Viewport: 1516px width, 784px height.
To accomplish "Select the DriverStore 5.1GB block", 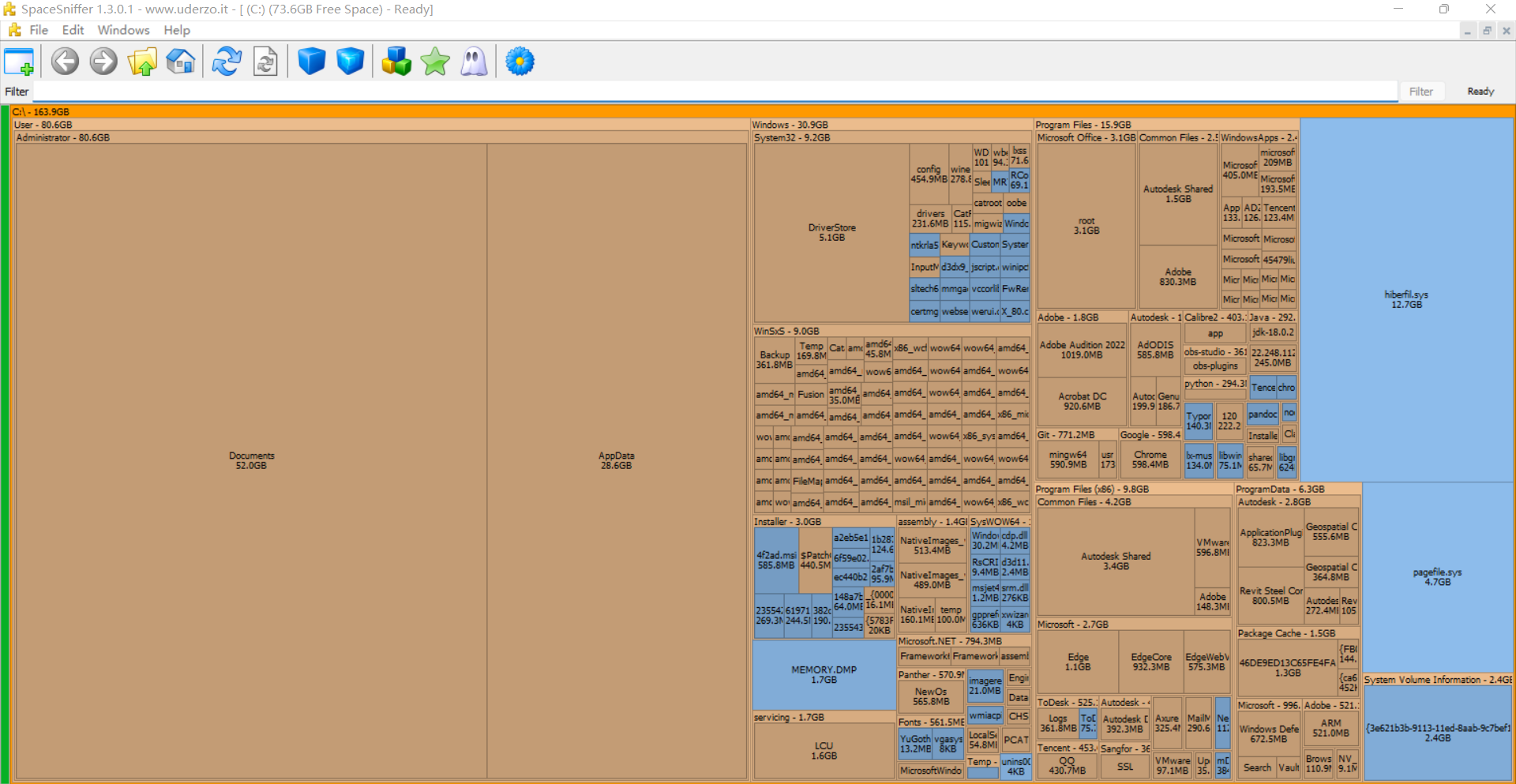I will (x=831, y=232).
